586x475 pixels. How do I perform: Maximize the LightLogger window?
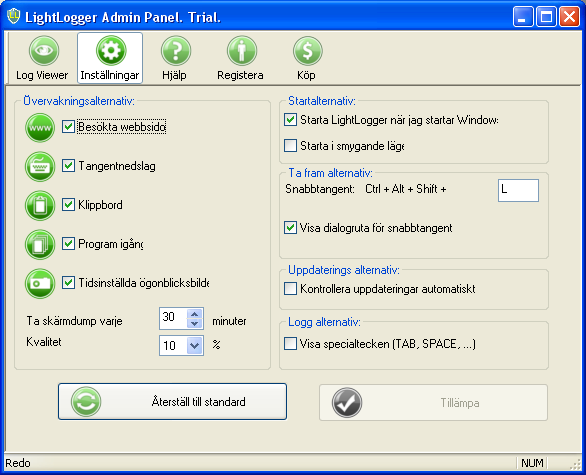[x=546, y=16]
